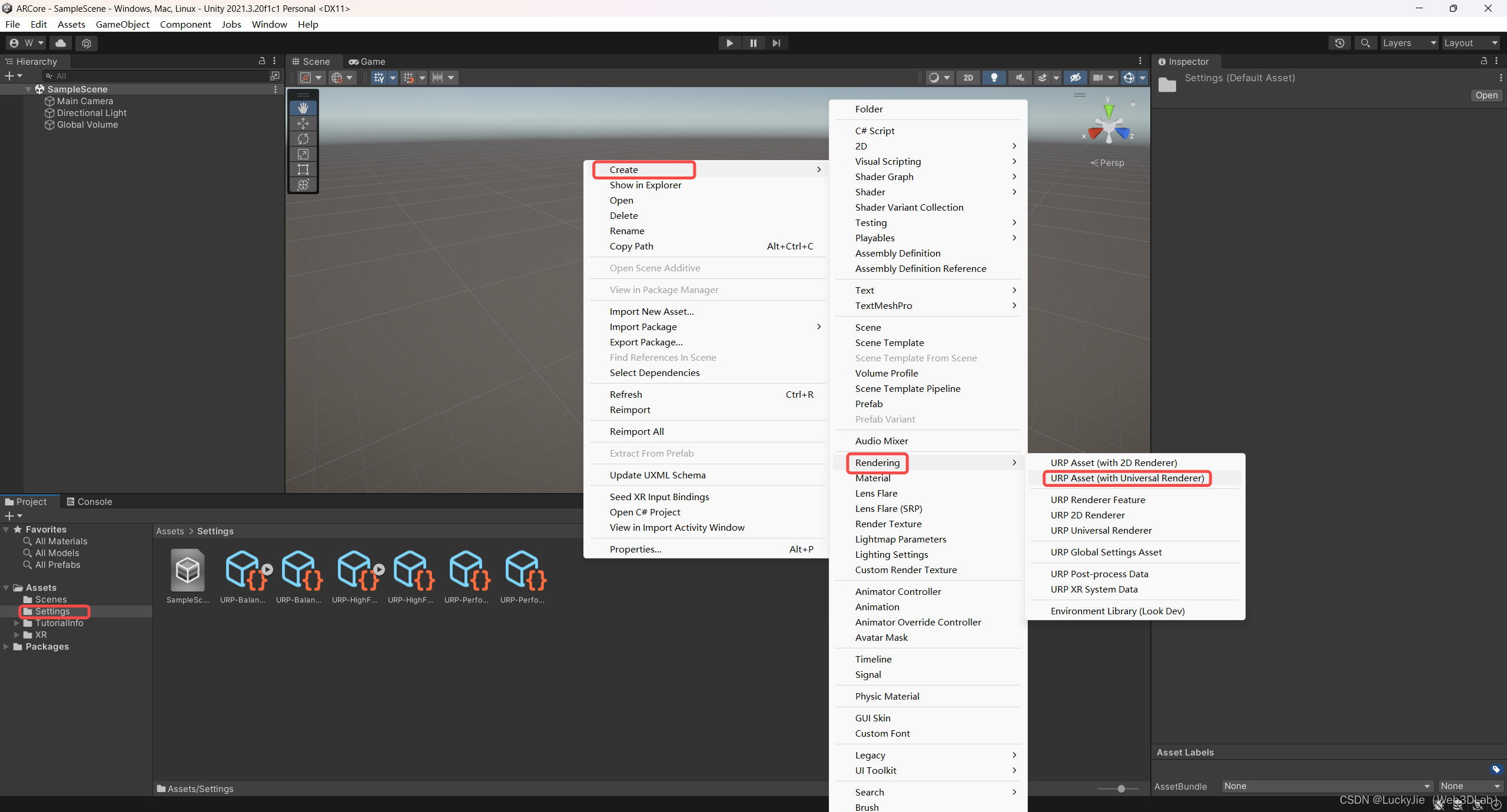Toggle scene audio mute button

(x=1020, y=78)
